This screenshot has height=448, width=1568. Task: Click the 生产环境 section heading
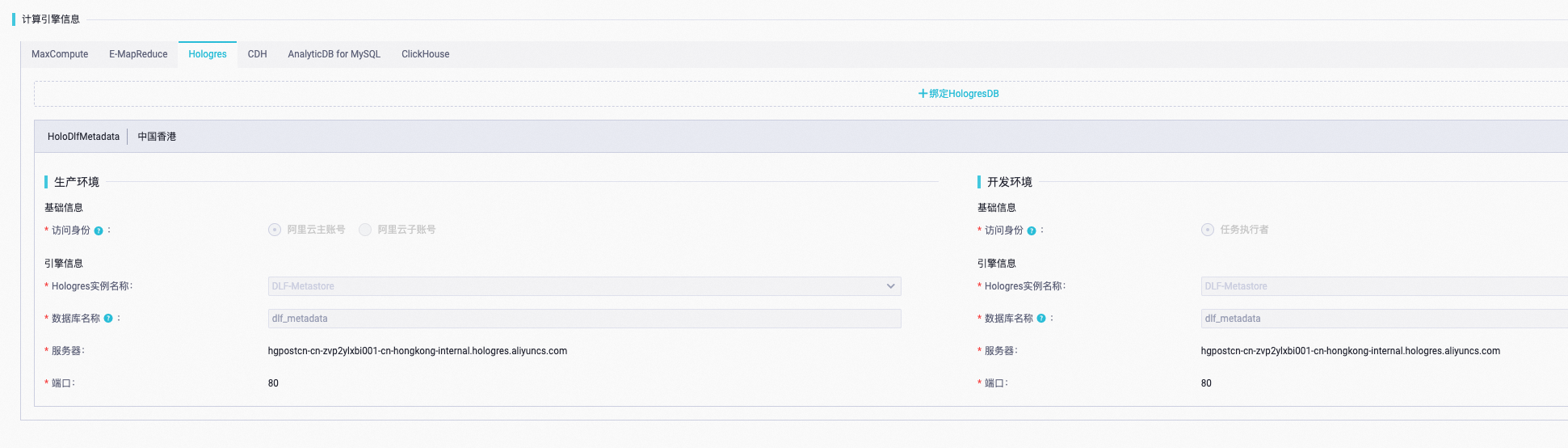click(77, 182)
